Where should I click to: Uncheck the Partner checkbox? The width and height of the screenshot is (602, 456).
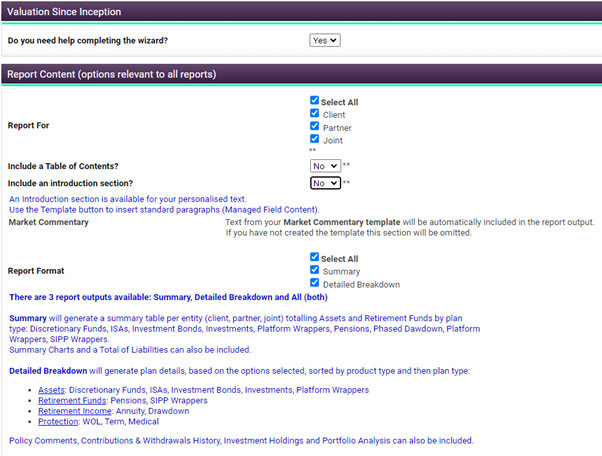[x=315, y=128]
